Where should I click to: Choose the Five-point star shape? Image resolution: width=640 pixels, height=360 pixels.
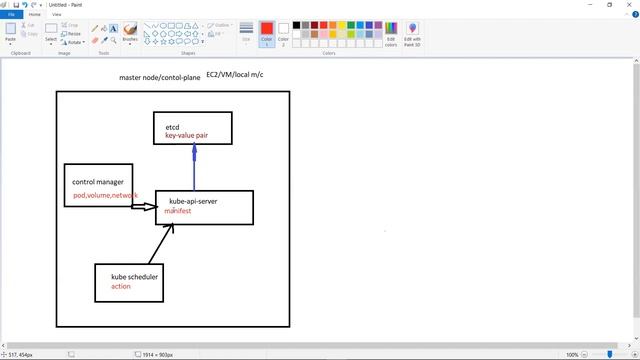click(163, 42)
